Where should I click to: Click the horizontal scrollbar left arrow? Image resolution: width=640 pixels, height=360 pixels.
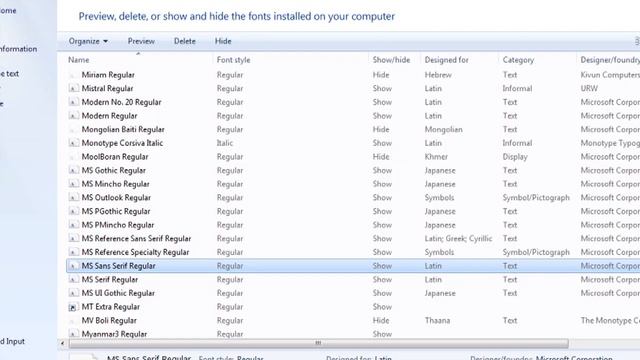click(62, 343)
